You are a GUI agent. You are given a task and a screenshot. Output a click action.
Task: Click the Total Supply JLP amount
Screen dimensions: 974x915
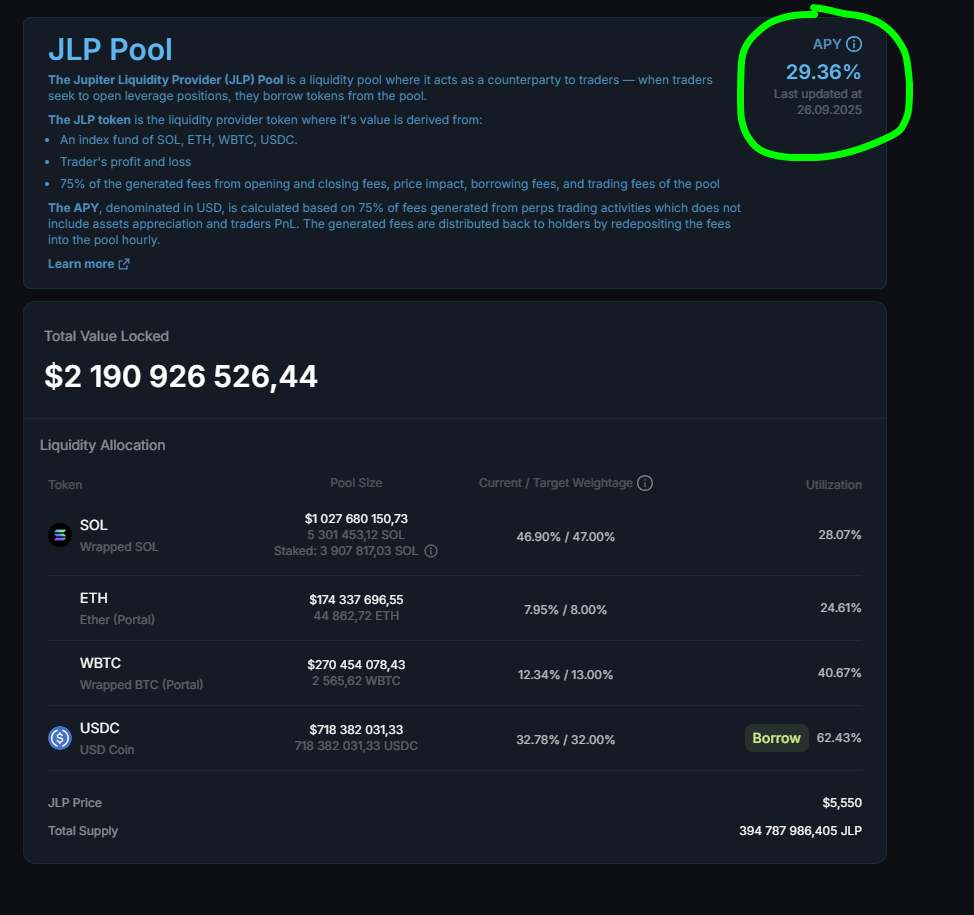(x=800, y=831)
